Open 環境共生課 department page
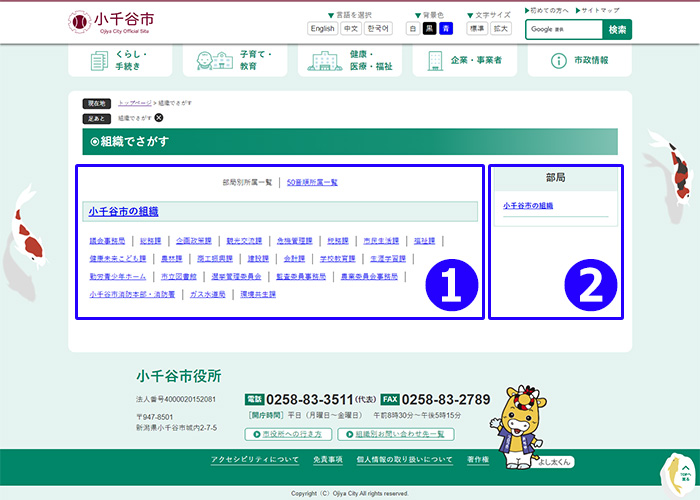 (x=258, y=294)
